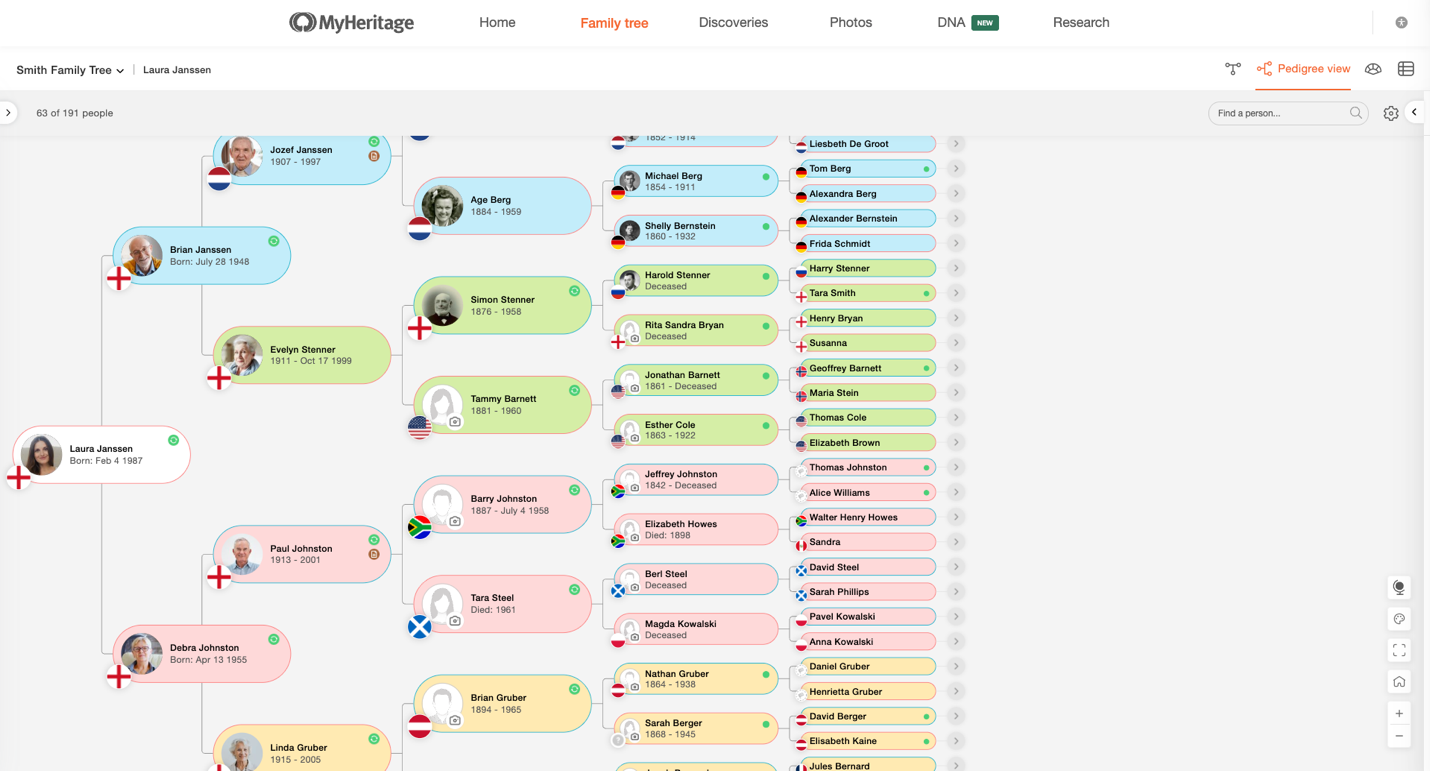Enter full screen mode
1430x771 pixels.
1399,651
